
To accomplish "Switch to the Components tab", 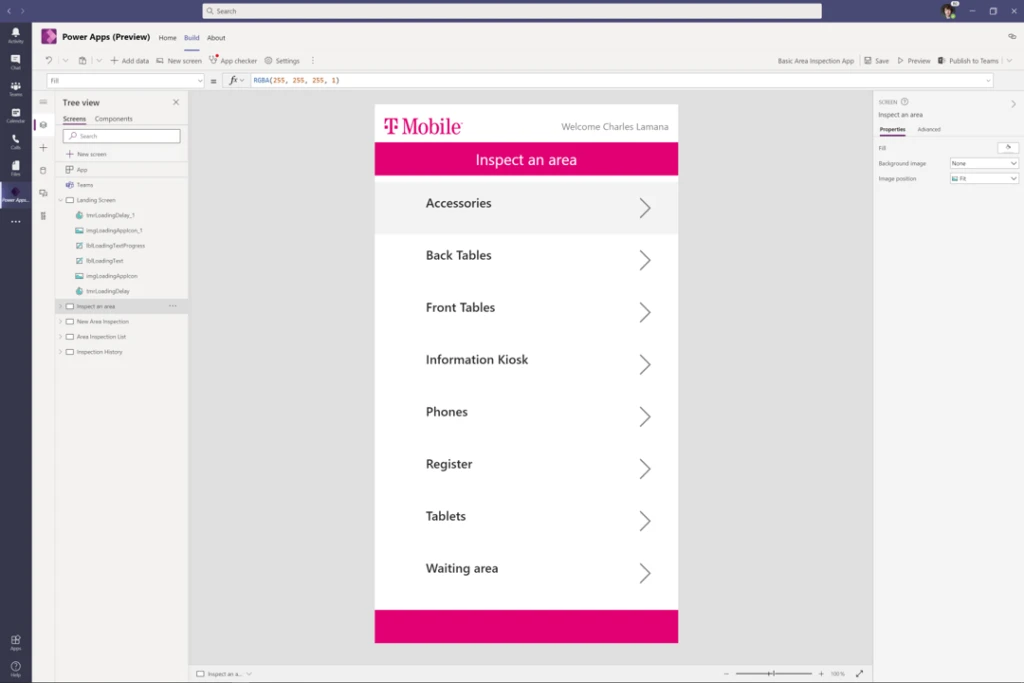I will [113, 119].
